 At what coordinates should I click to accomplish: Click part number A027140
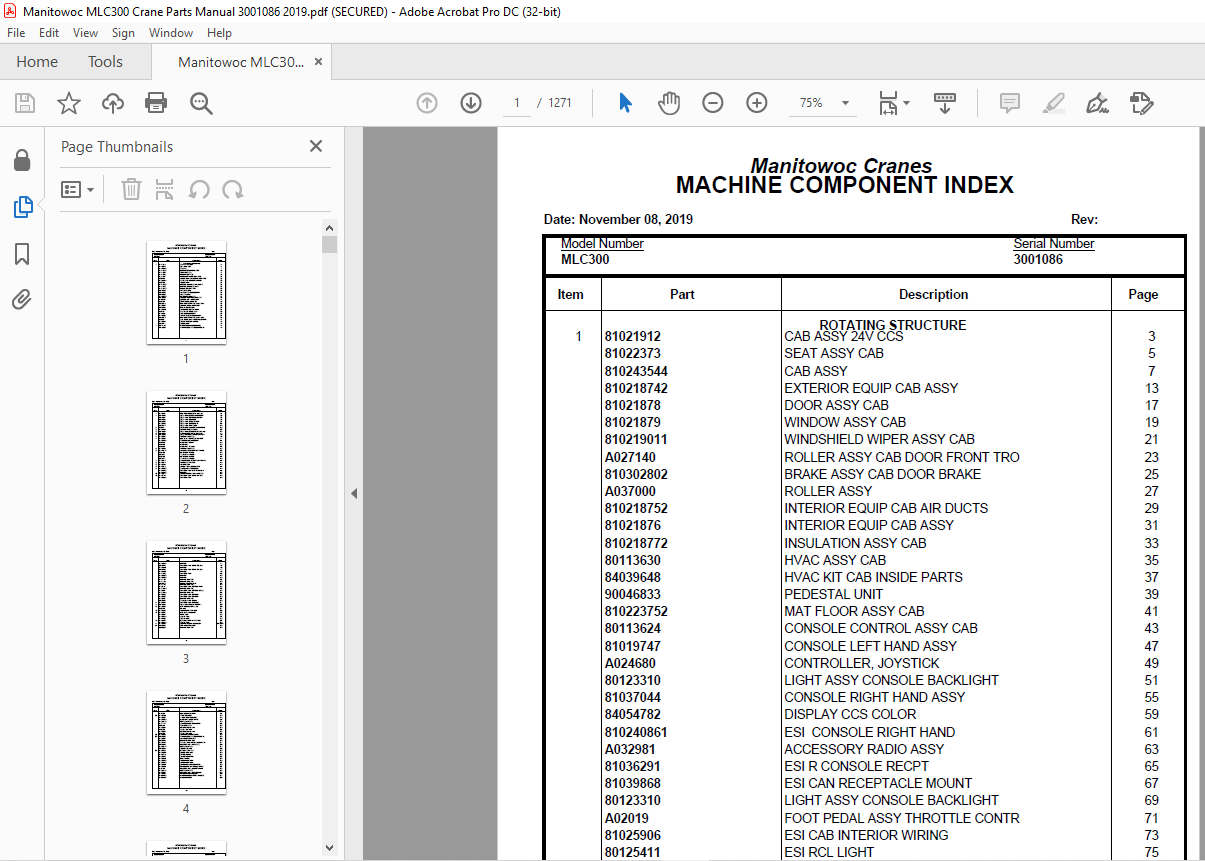coord(631,457)
